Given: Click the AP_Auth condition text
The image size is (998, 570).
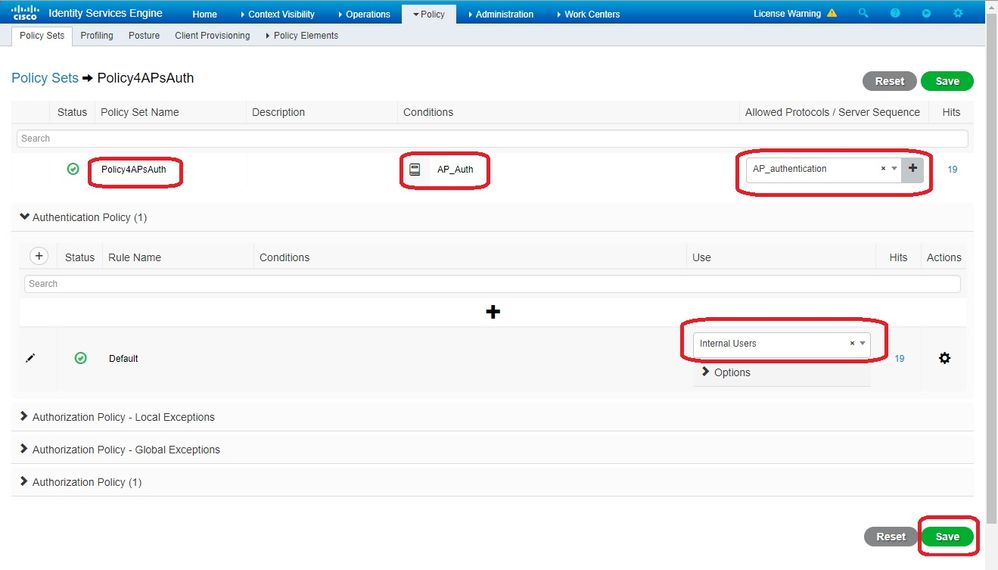Looking at the screenshot, I should point(455,169).
